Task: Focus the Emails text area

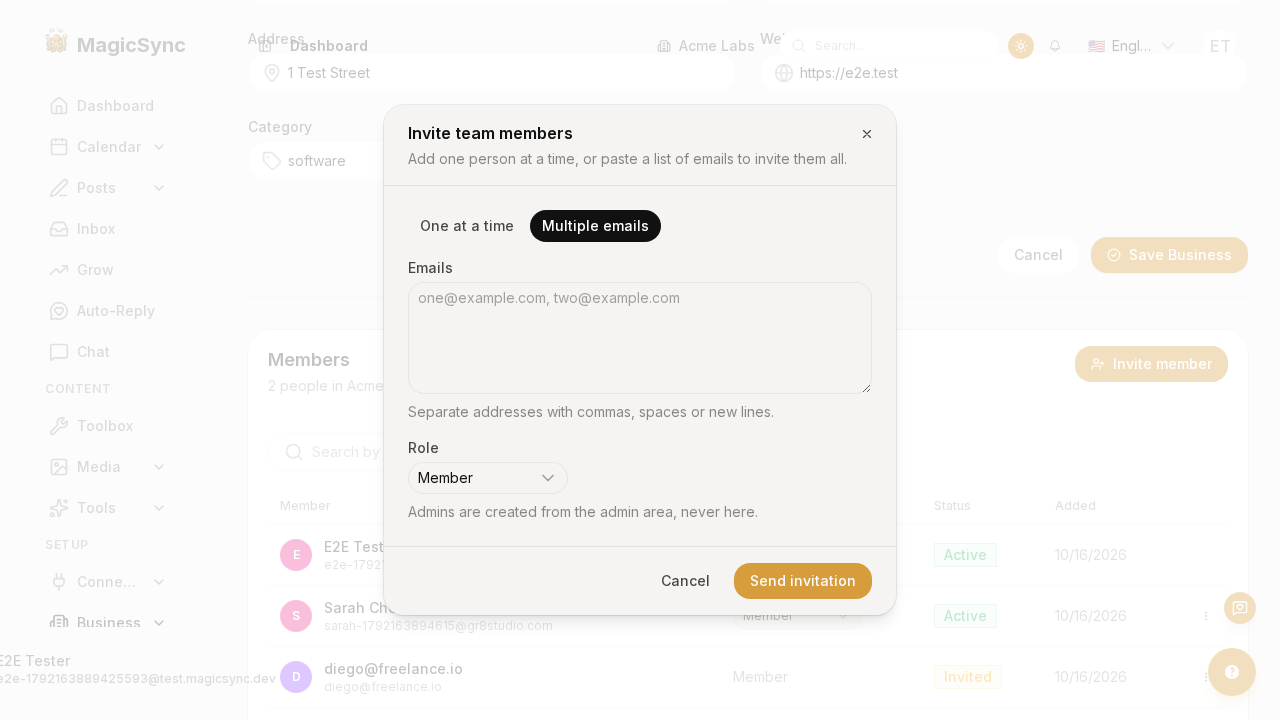Action: pos(640,338)
